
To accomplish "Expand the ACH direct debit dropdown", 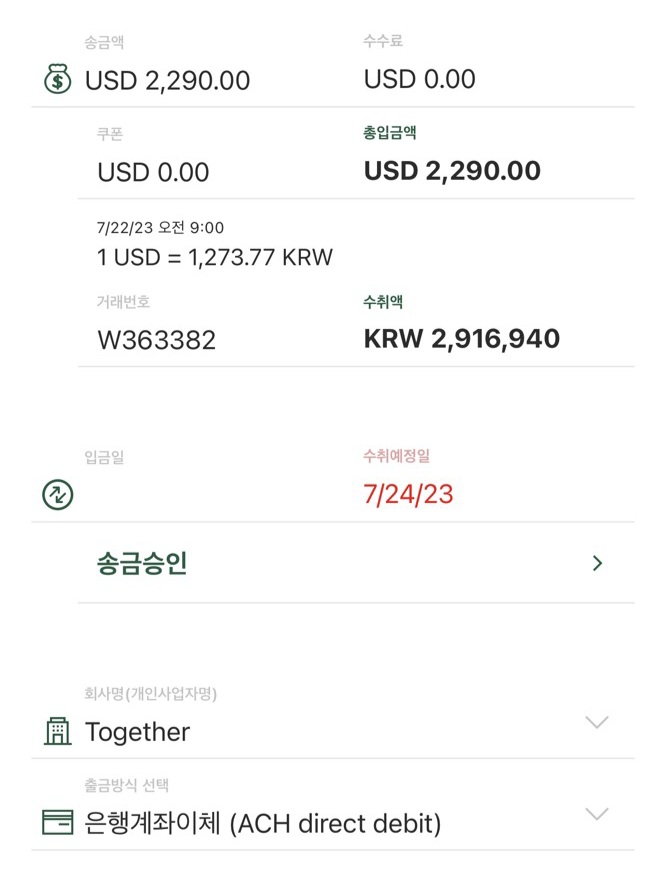I will (x=596, y=814).
